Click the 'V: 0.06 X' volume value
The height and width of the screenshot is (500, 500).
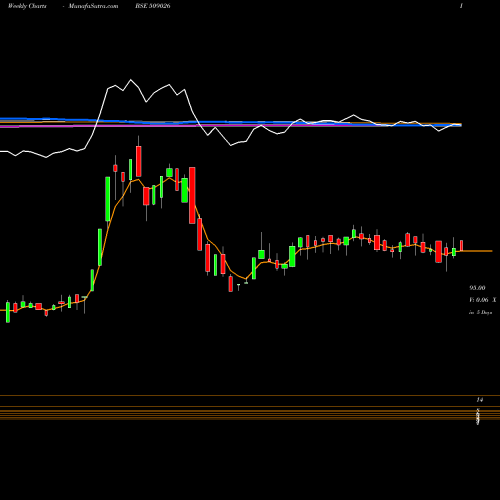[483, 300]
